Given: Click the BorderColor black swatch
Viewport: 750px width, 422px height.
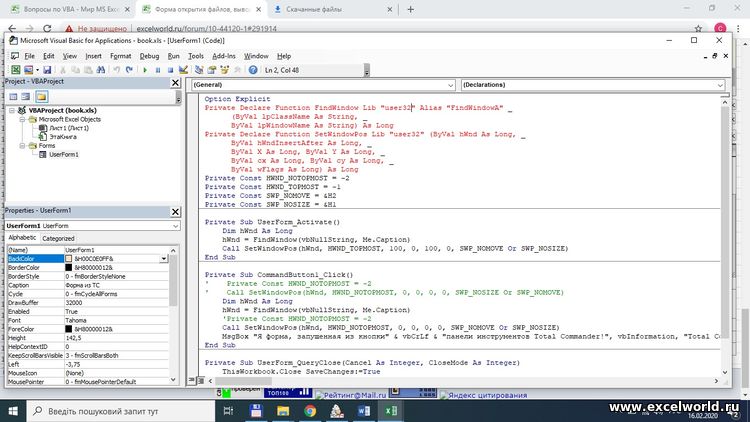Looking at the screenshot, I should click(x=68, y=267).
